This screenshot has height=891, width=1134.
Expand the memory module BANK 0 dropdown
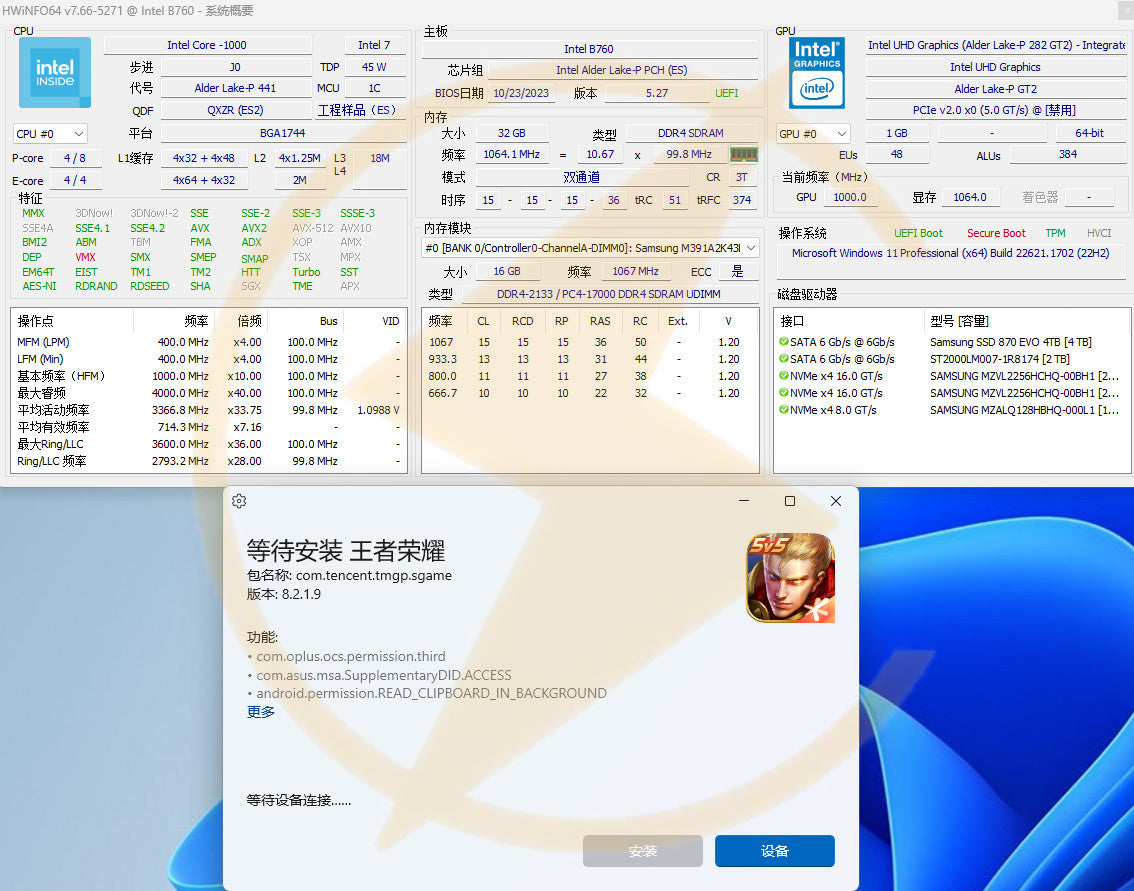pos(751,248)
